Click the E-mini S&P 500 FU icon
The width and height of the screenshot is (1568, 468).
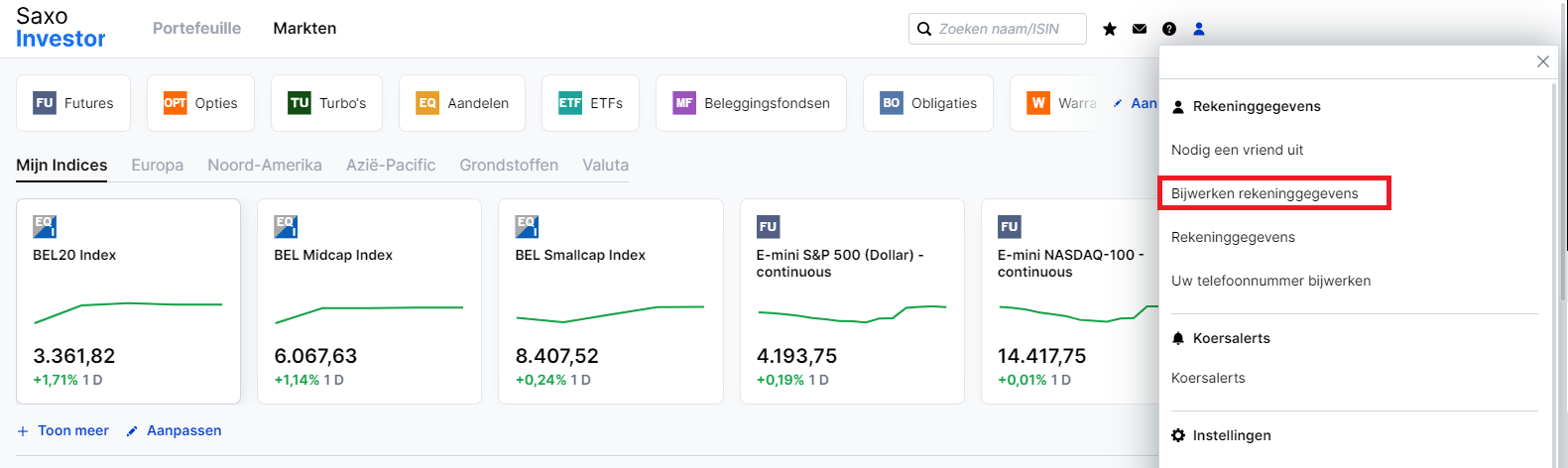click(768, 227)
